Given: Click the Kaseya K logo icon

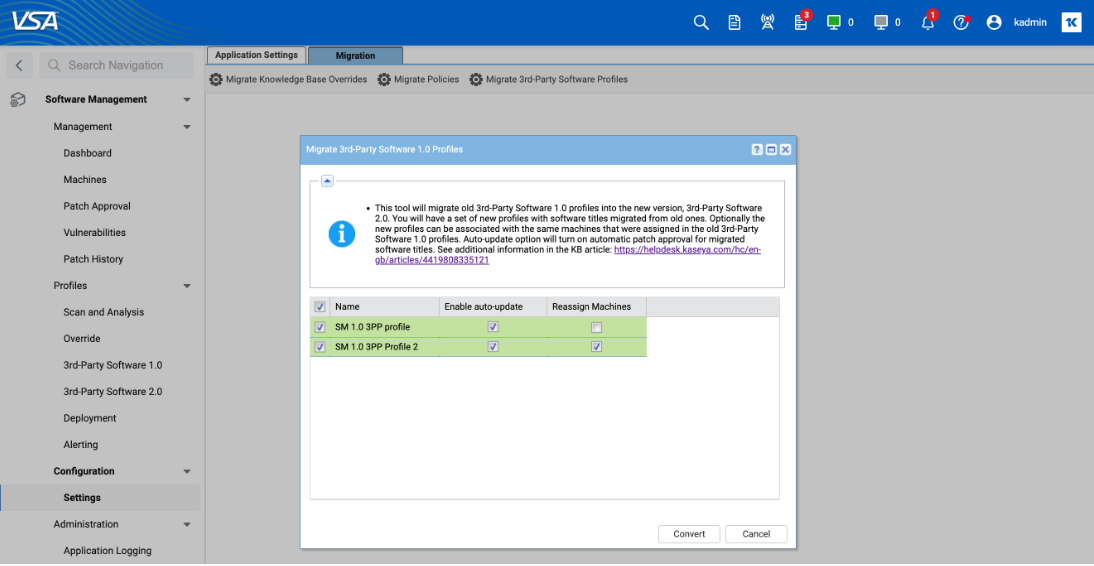Looking at the screenshot, I should 1072,22.
